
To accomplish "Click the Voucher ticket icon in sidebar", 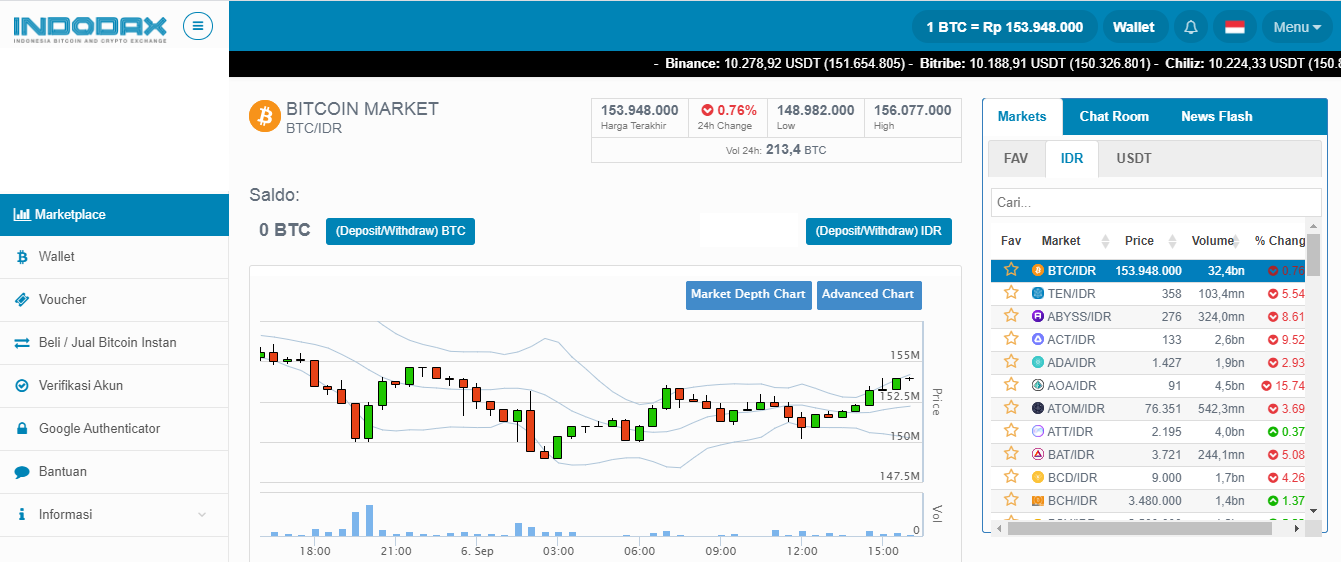I will point(22,300).
